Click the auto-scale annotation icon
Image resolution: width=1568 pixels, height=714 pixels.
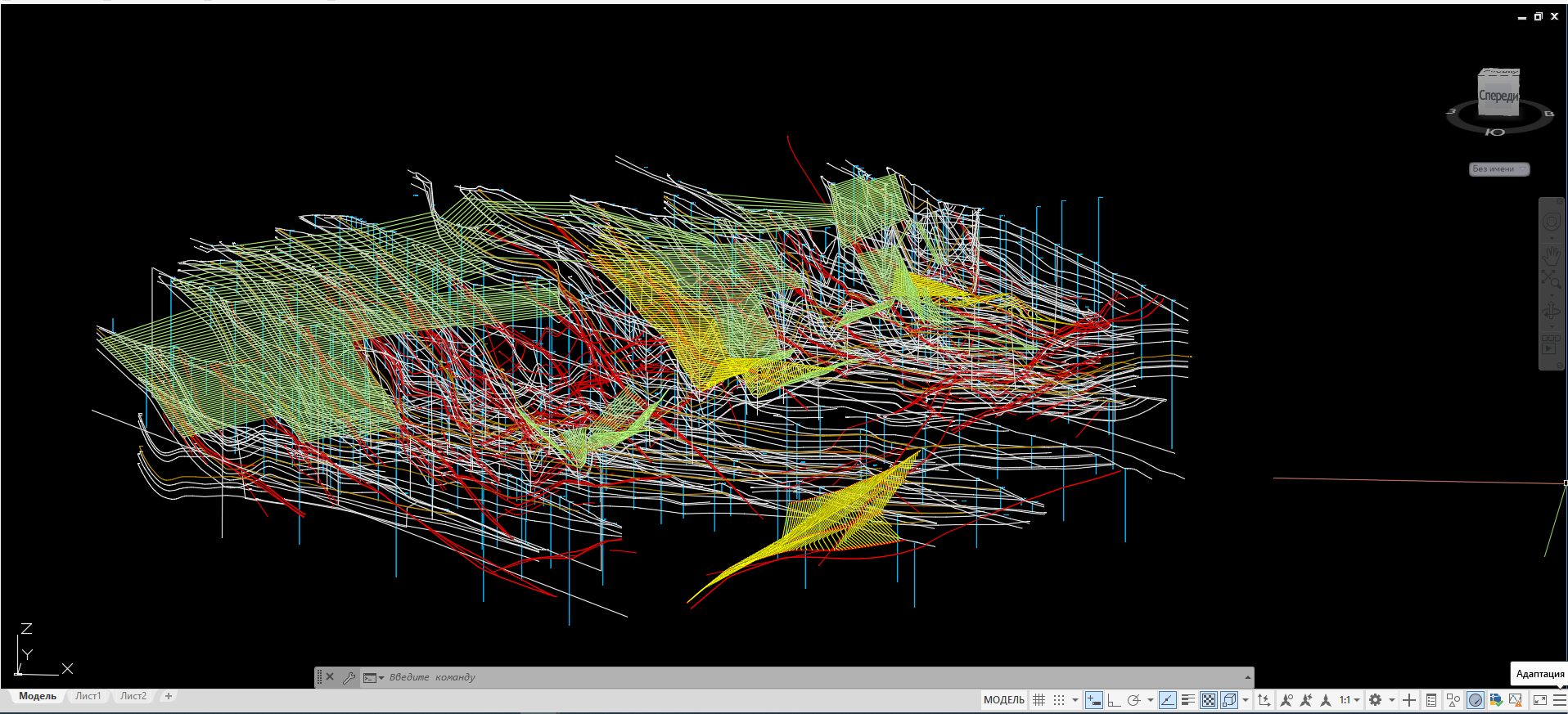pyautogui.click(x=1306, y=700)
